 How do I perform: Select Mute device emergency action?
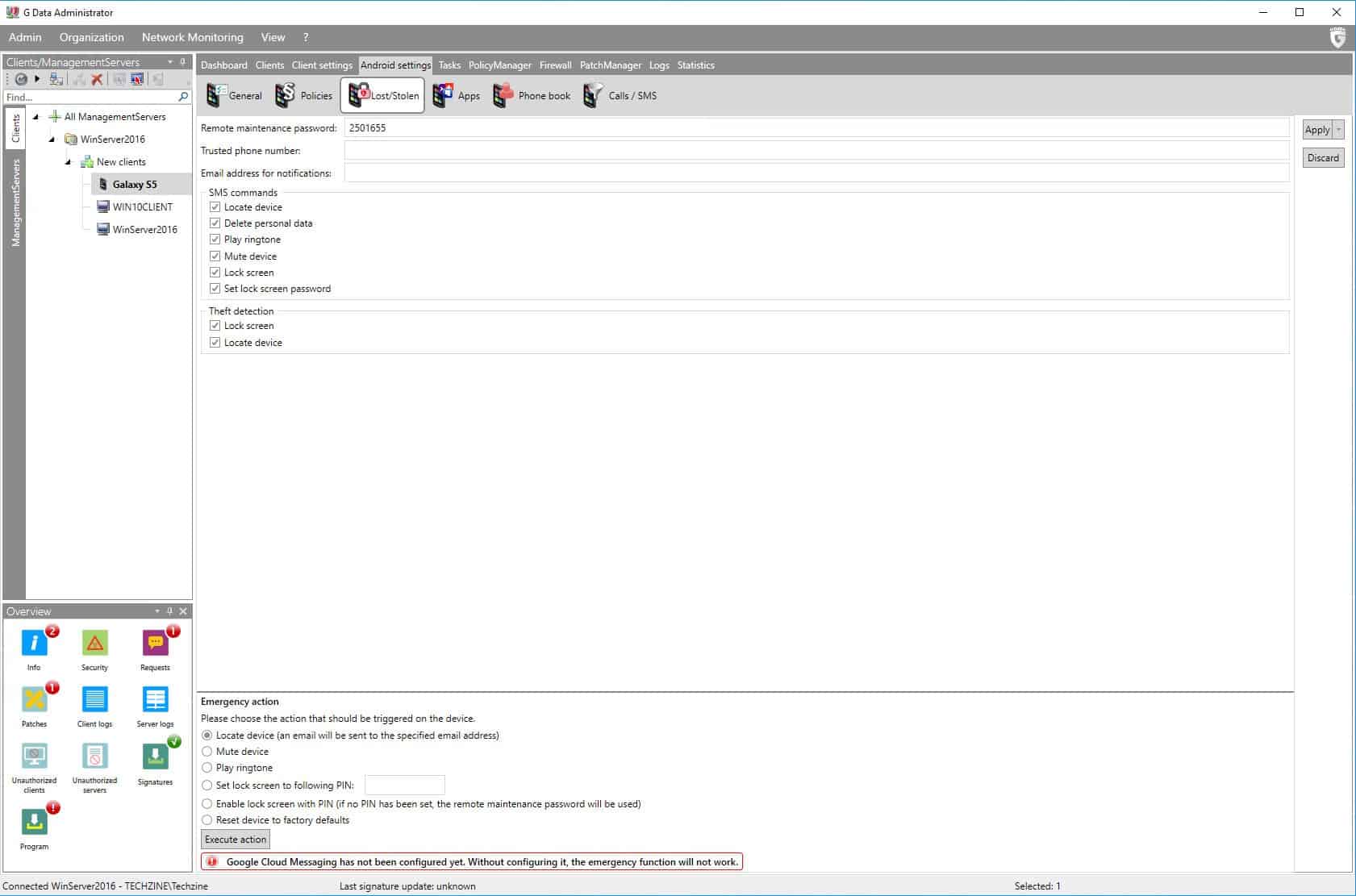coord(207,752)
